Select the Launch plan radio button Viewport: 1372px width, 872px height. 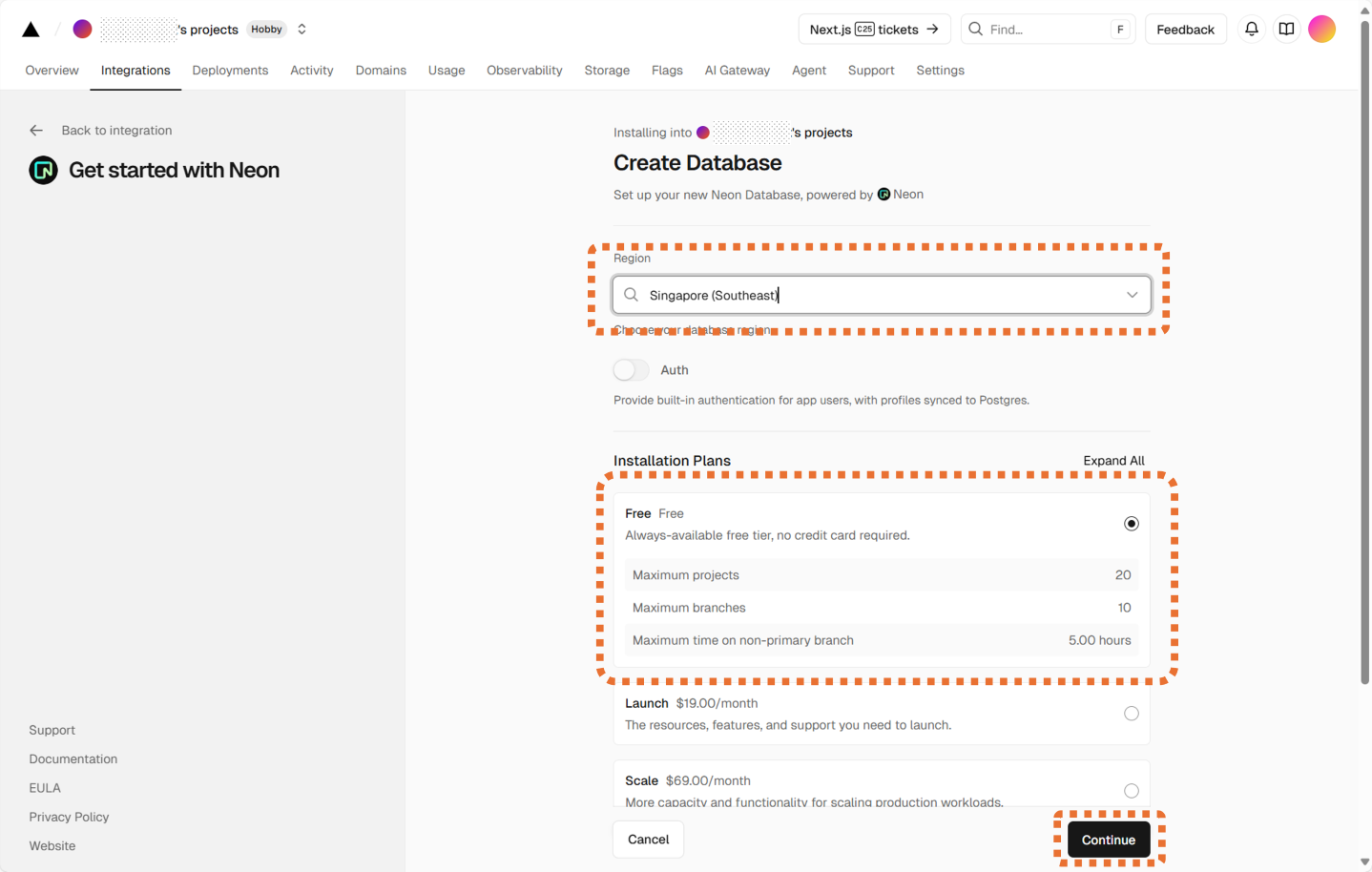coord(1131,714)
